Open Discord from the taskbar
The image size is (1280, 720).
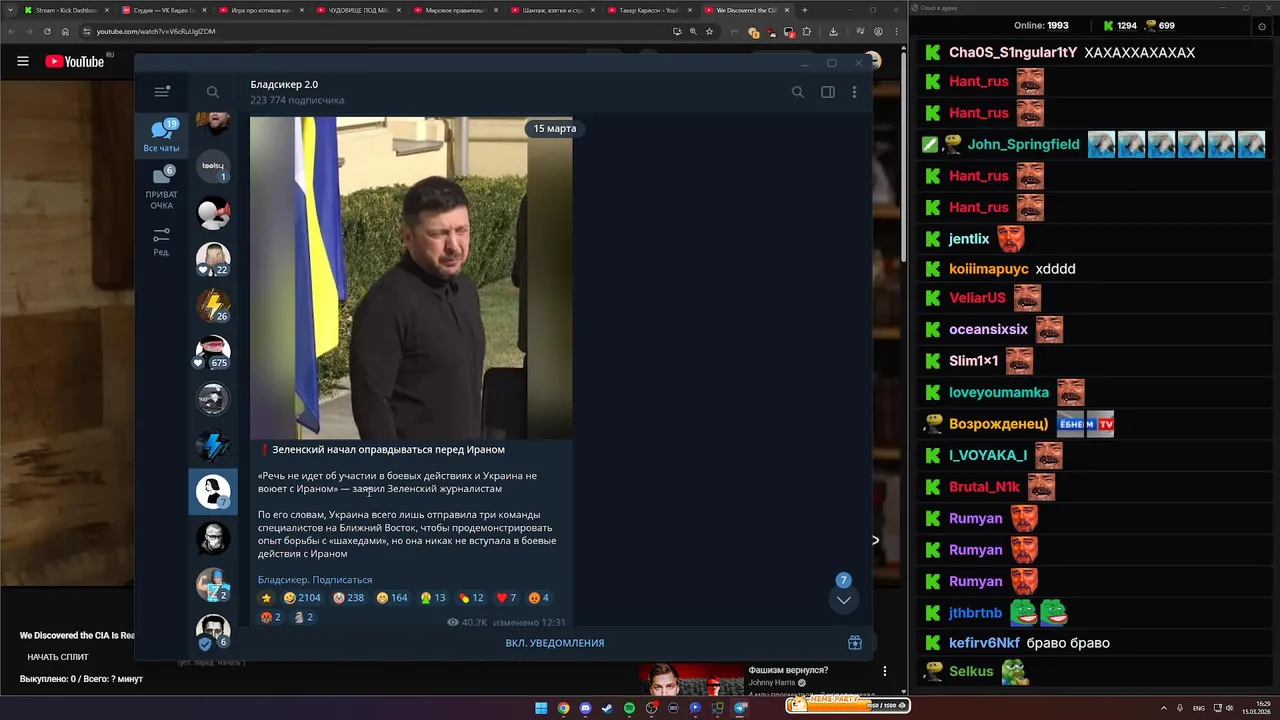(585, 708)
